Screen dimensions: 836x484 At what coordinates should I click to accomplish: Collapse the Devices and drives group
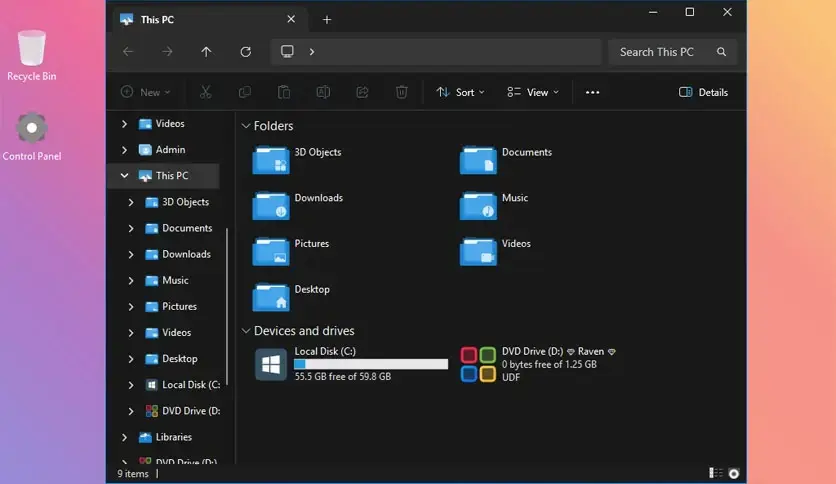pyautogui.click(x=246, y=331)
